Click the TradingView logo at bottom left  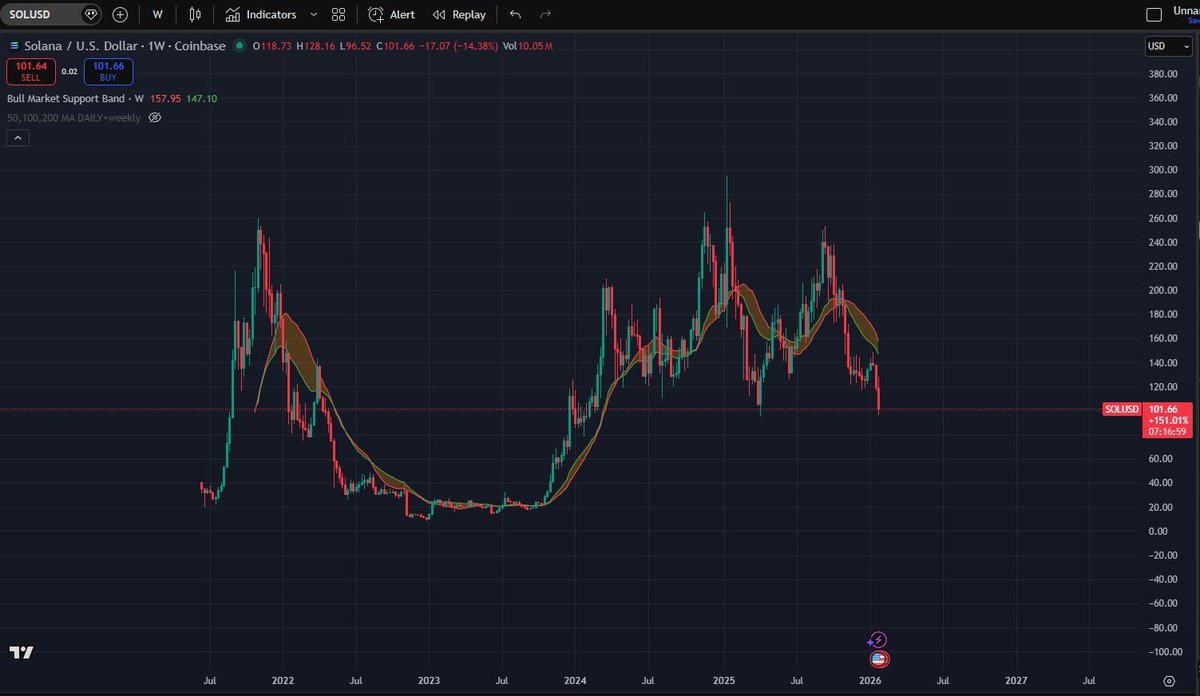(x=21, y=652)
